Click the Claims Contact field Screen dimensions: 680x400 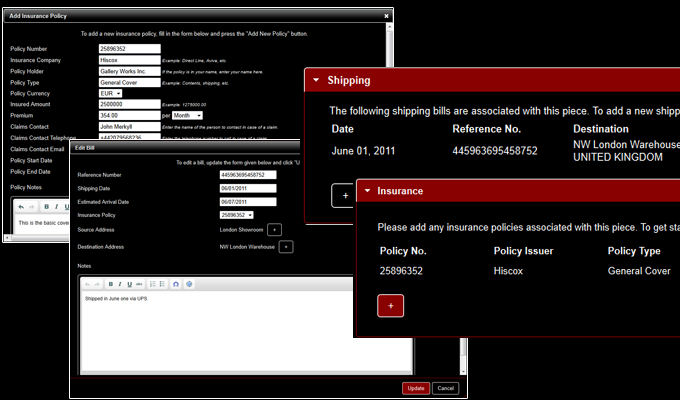point(130,127)
